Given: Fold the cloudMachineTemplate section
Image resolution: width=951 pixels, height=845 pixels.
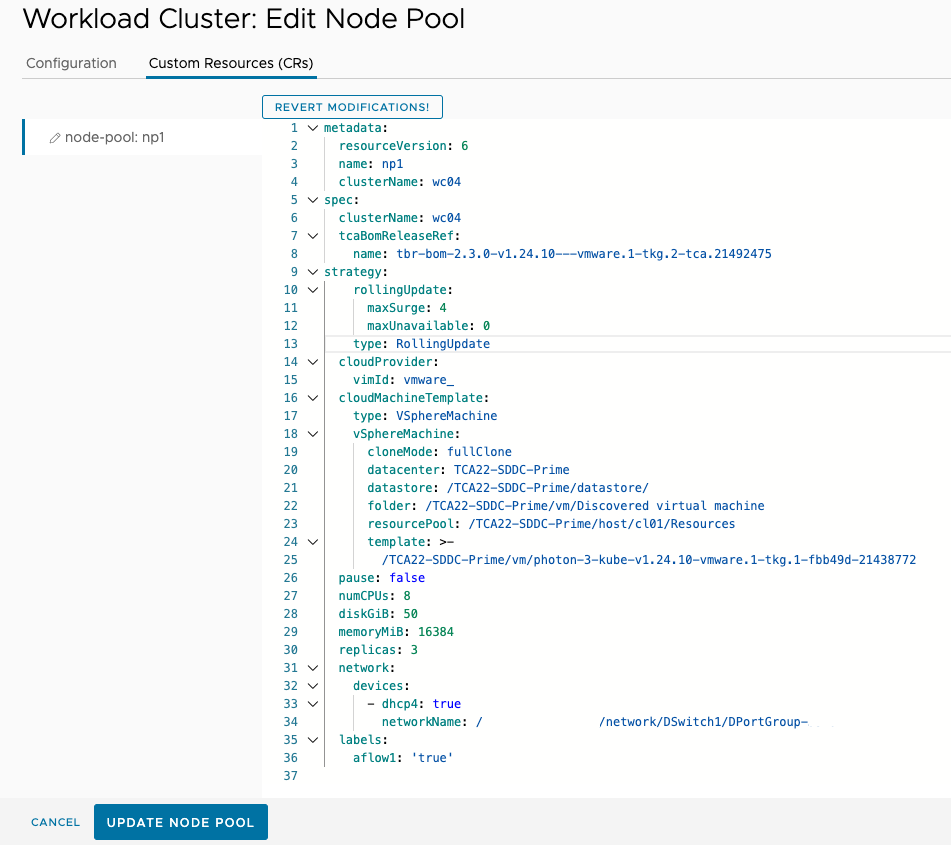Looking at the screenshot, I should point(314,398).
